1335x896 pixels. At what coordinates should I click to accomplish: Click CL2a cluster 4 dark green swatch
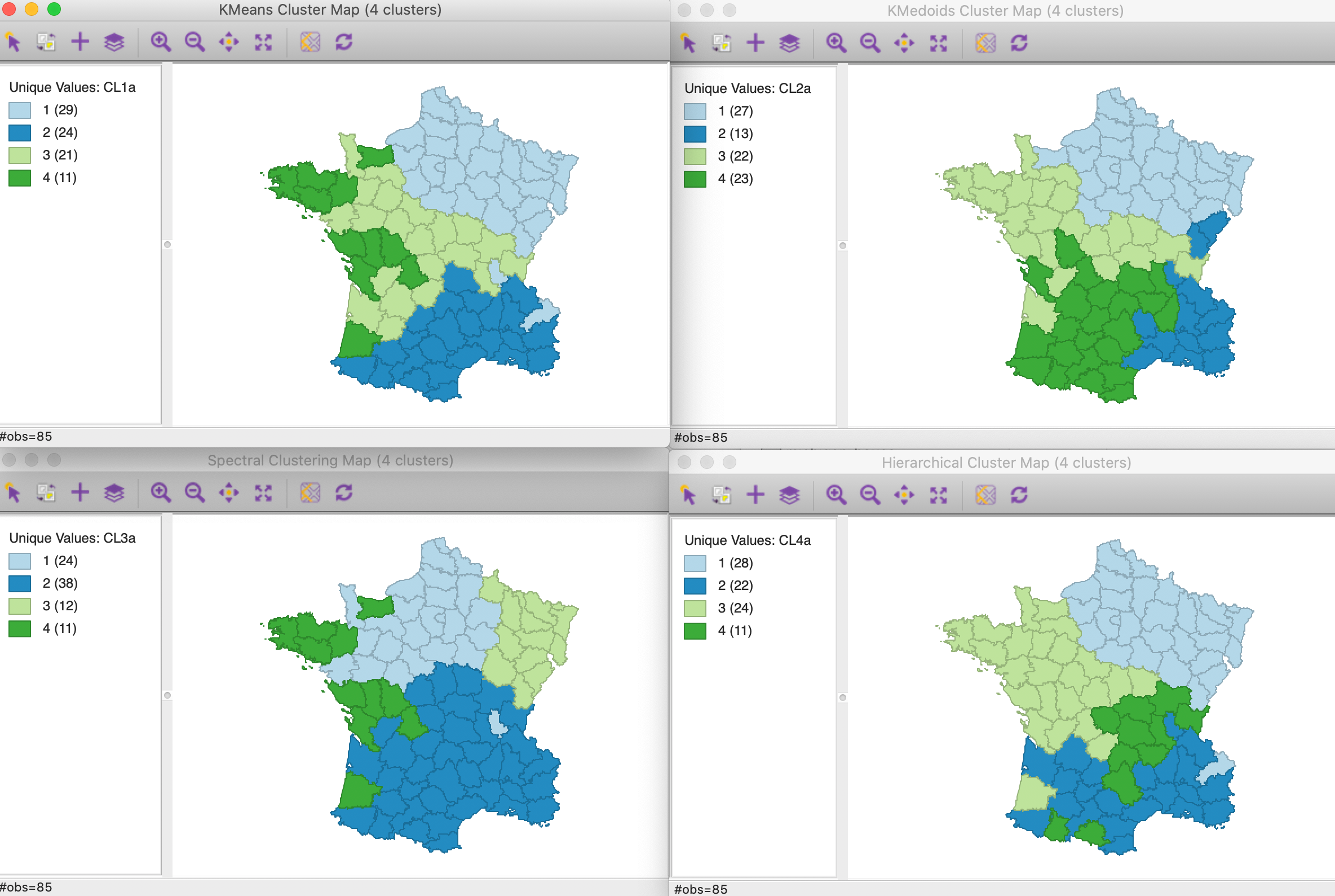pos(695,179)
